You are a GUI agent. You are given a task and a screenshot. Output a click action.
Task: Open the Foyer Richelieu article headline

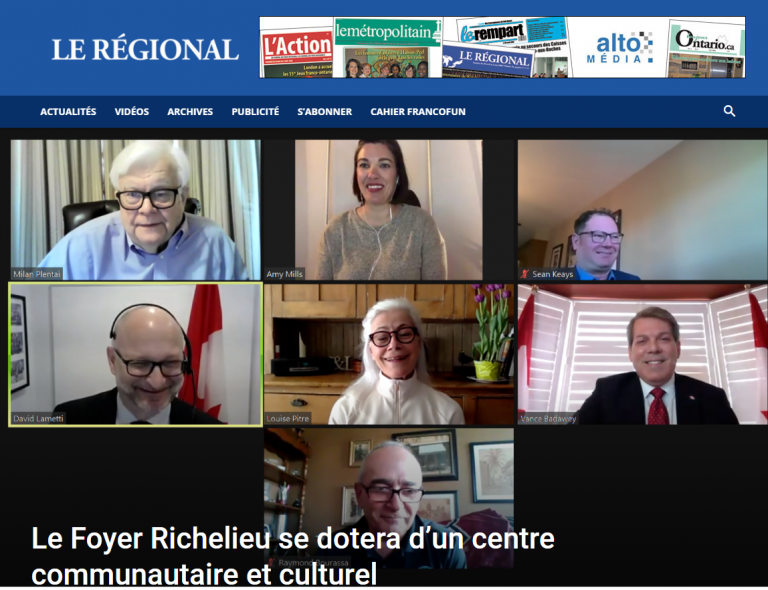pyautogui.click(x=293, y=556)
